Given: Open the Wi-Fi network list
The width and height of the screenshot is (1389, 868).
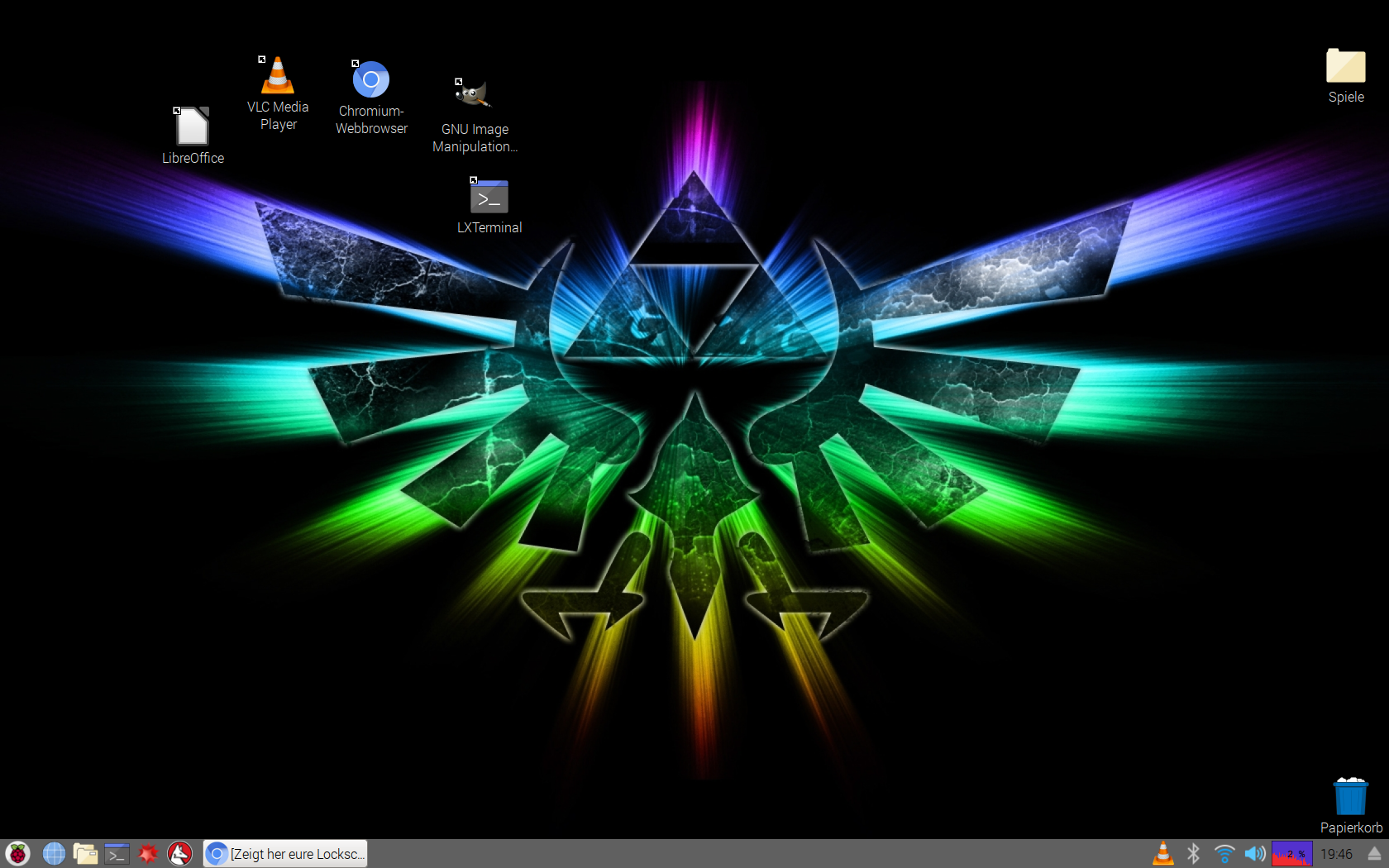Looking at the screenshot, I should click(1224, 853).
